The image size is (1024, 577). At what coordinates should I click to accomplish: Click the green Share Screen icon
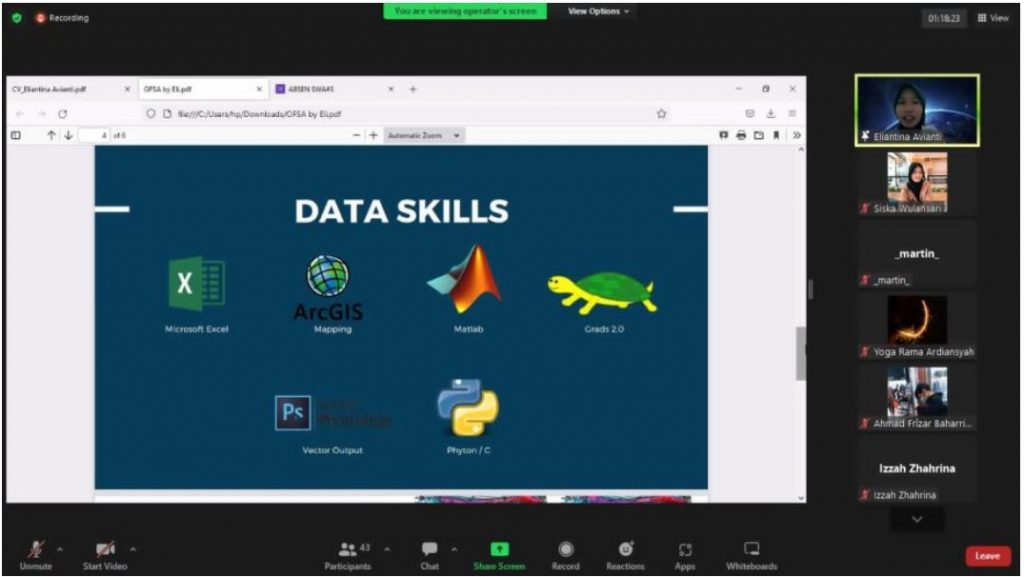(x=499, y=549)
